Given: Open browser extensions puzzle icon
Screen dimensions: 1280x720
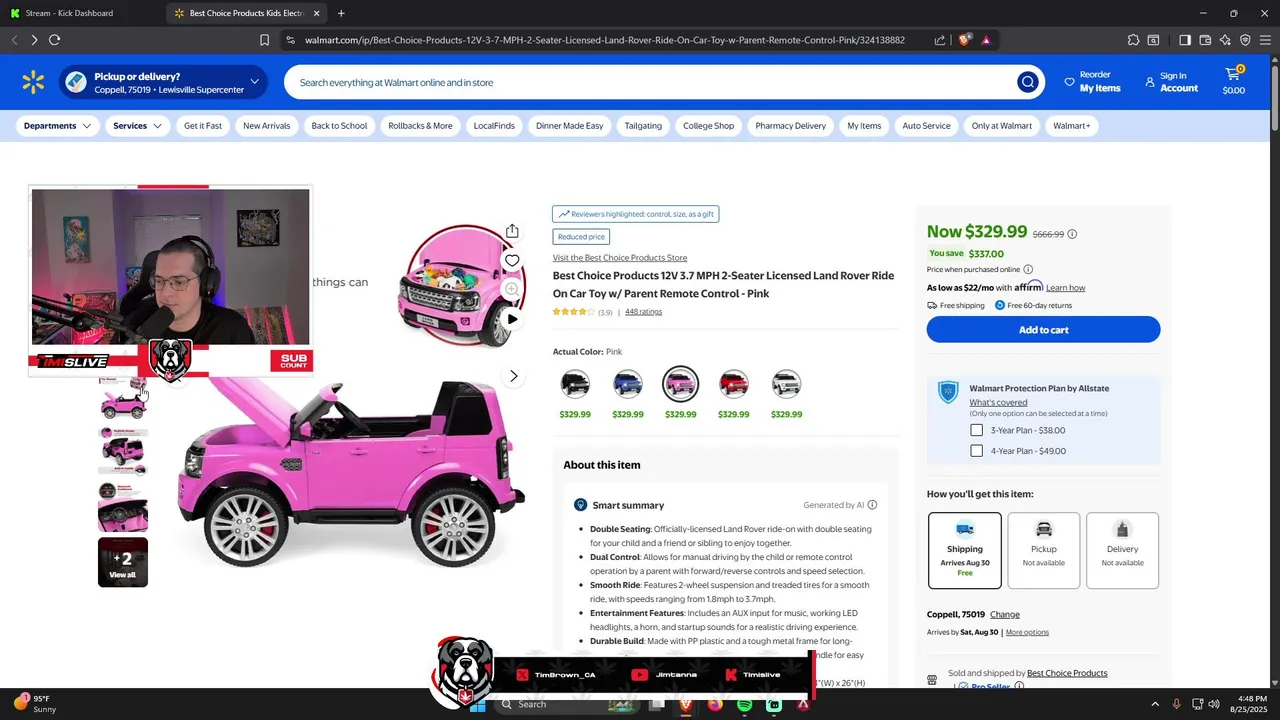Looking at the screenshot, I should 1133,40.
